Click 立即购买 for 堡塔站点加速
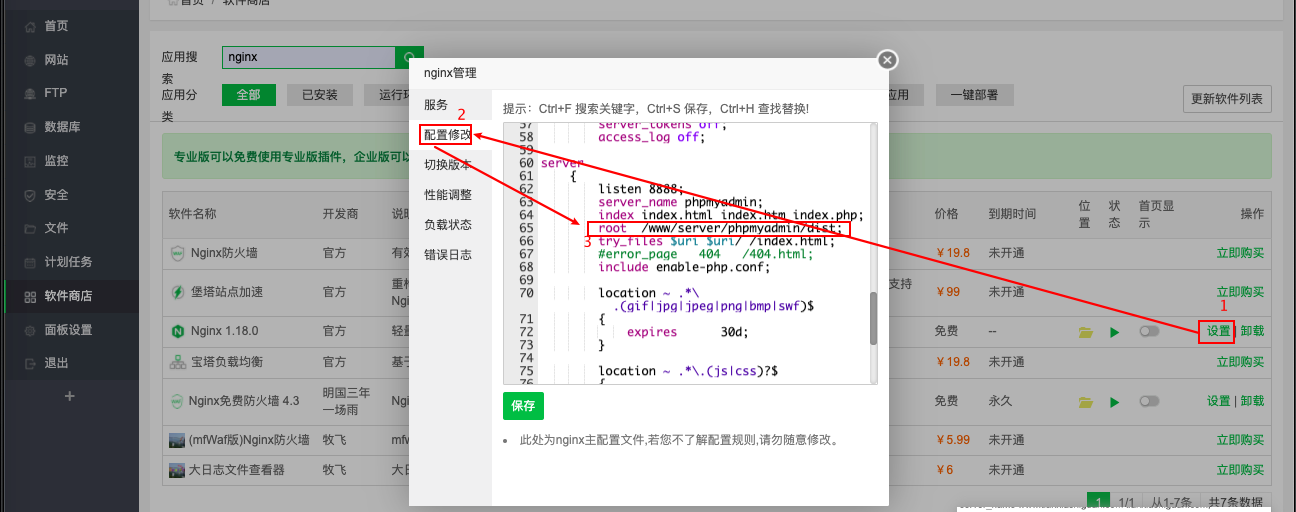Viewport: 1296px width, 512px height. 1240,292
